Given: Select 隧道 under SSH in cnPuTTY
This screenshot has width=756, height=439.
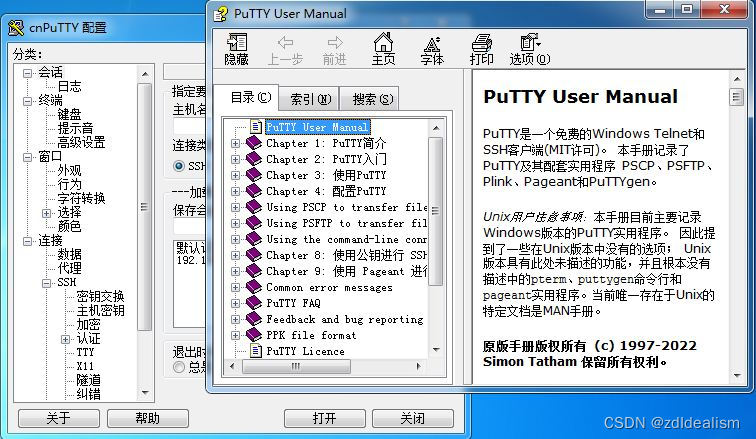Looking at the screenshot, I should click(89, 380).
